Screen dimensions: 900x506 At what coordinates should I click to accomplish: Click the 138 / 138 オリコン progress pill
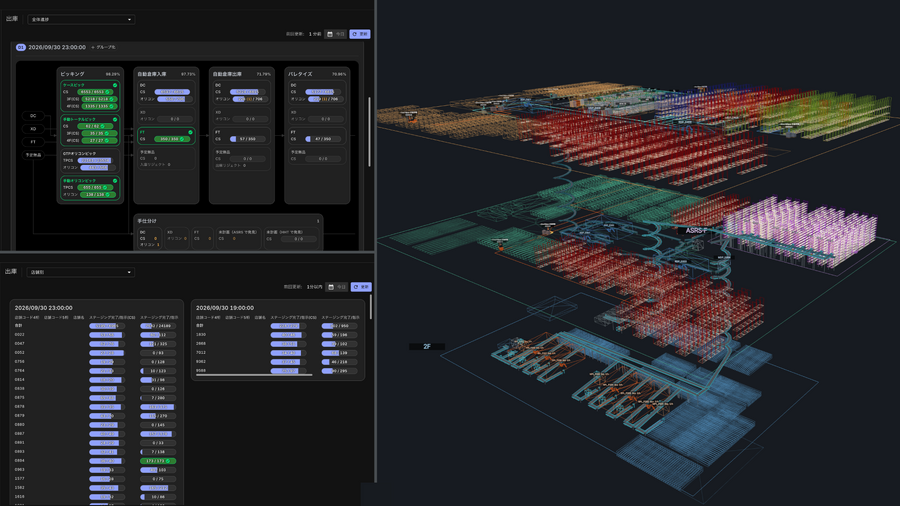98,194
